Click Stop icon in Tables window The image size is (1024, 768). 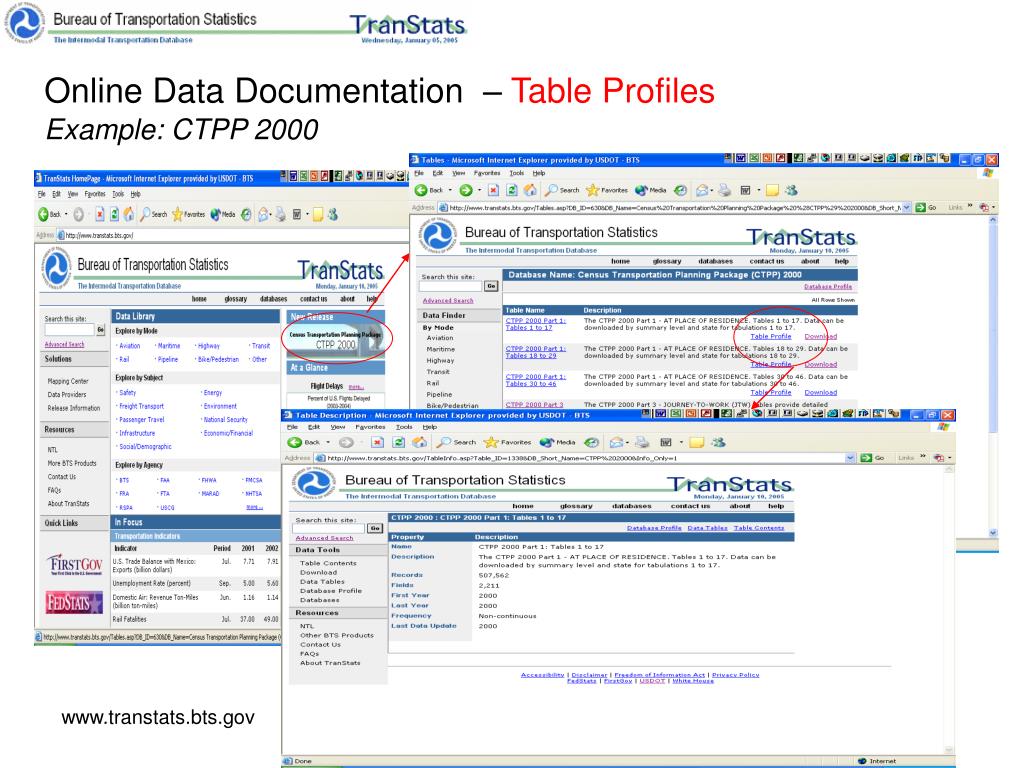494,190
